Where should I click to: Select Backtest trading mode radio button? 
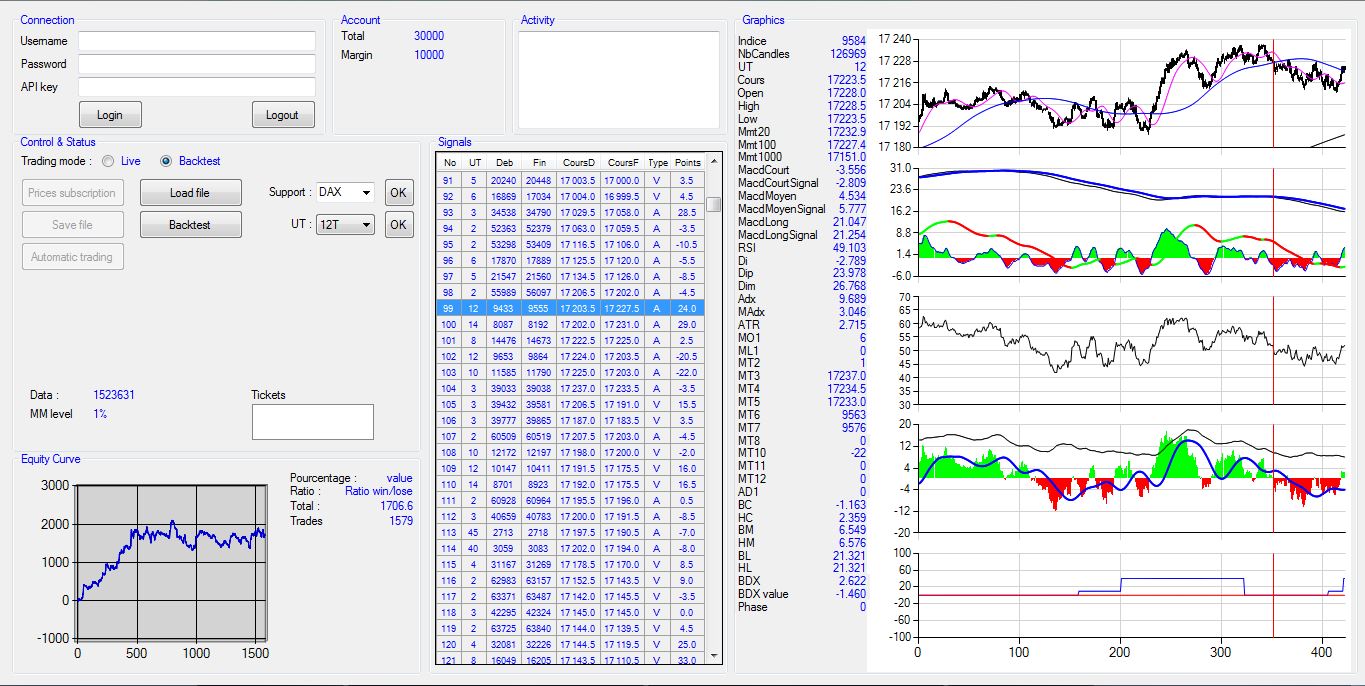(167, 161)
